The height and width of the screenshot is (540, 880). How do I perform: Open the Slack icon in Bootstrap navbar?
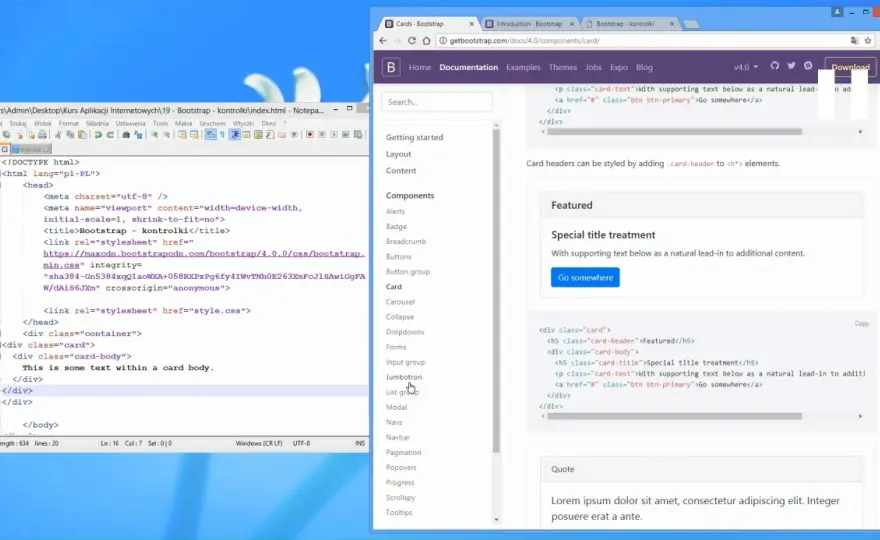(808, 66)
